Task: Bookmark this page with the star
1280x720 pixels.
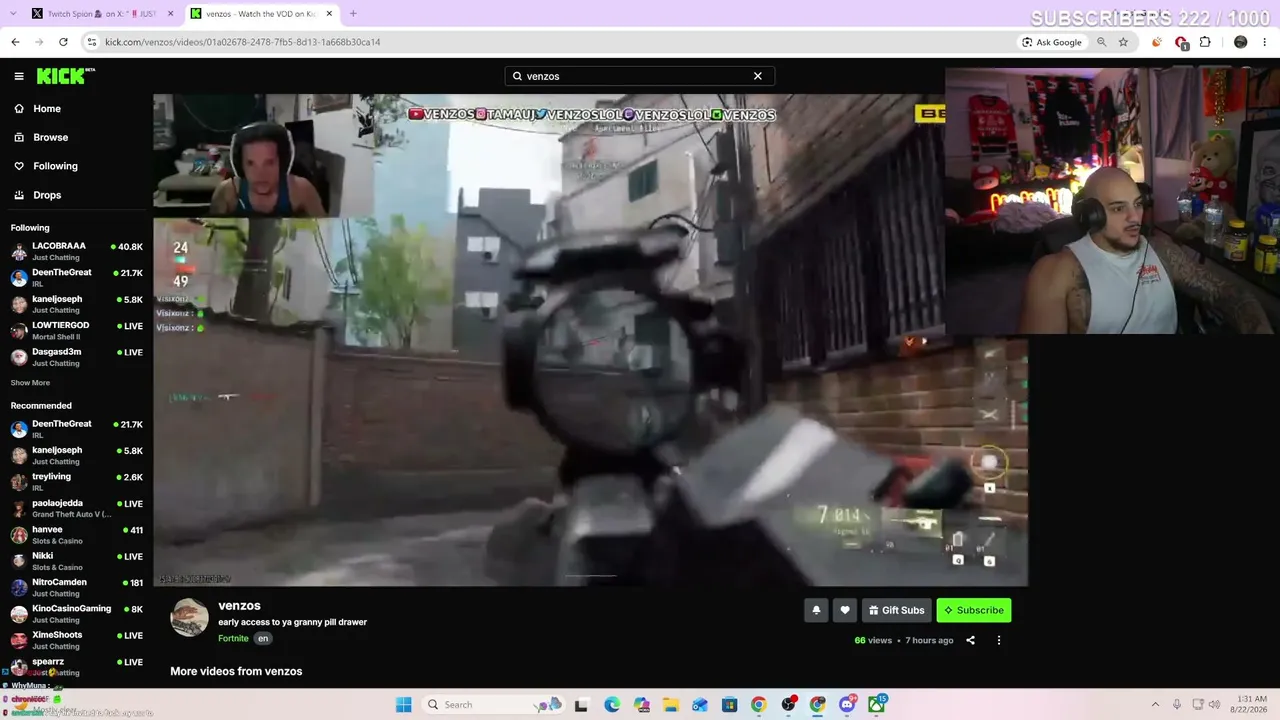Action: 1123,42
